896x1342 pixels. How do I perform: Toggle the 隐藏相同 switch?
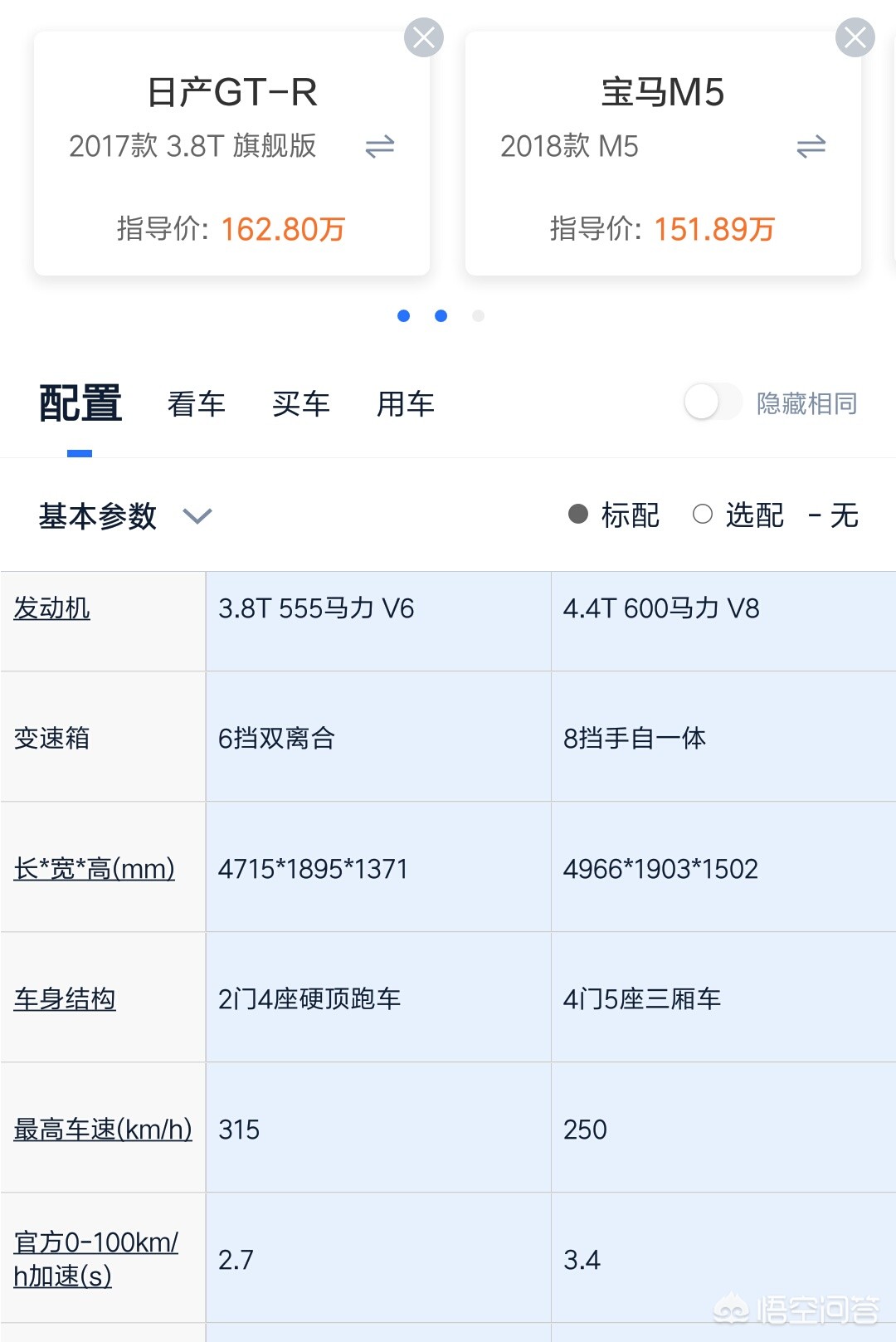tap(713, 403)
